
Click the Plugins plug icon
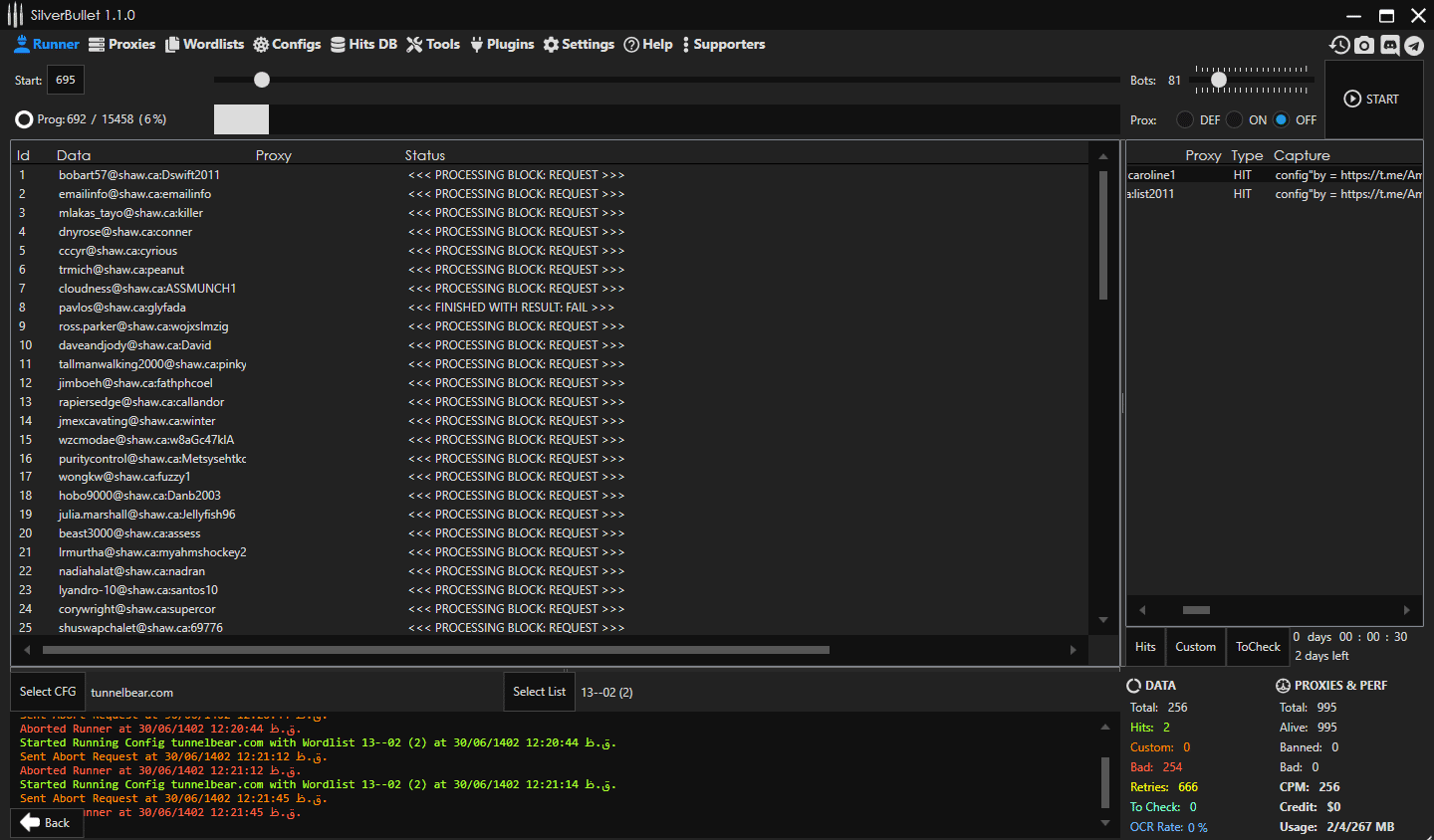[477, 45]
